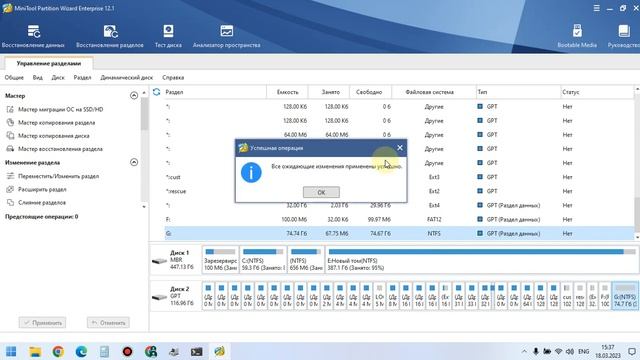Show hidden system tray icons
This screenshot has width=640, height=360.
524,351
